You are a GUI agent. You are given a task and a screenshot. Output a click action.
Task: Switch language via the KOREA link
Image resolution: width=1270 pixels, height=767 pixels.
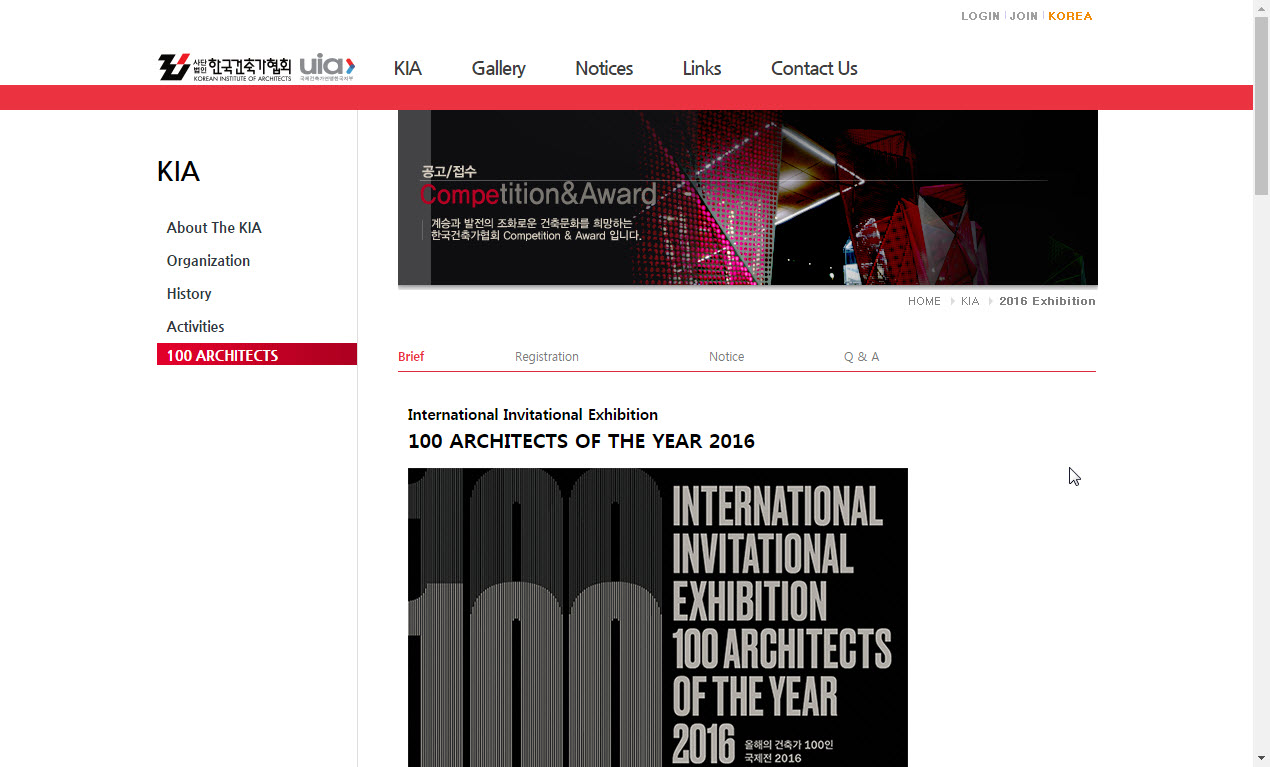click(x=1070, y=16)
